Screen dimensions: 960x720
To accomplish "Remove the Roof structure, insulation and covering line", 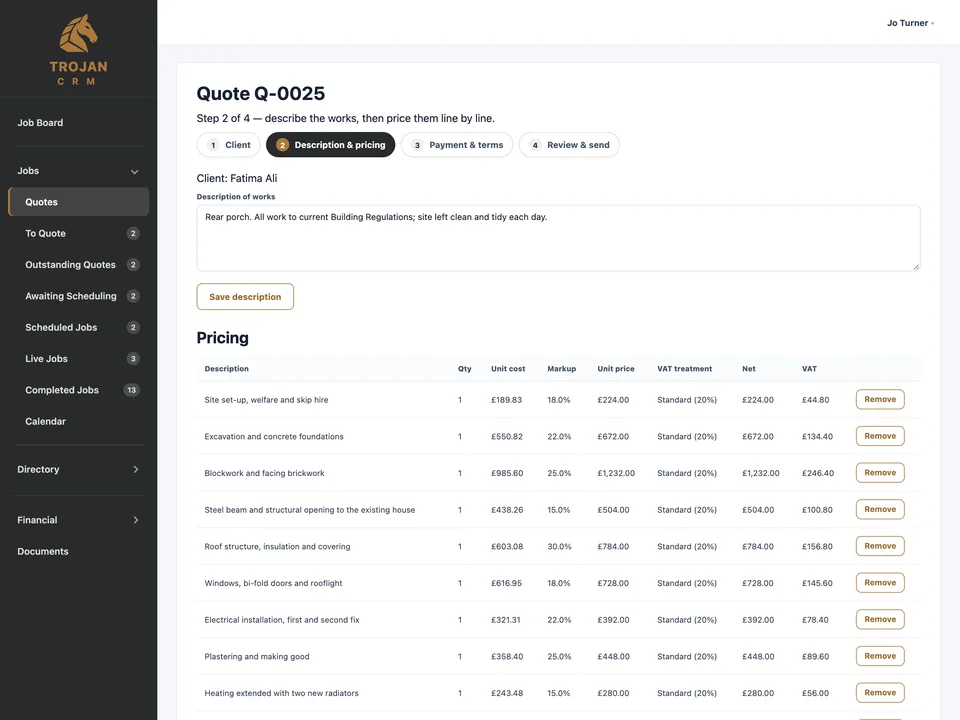I will tap(880, 546).
